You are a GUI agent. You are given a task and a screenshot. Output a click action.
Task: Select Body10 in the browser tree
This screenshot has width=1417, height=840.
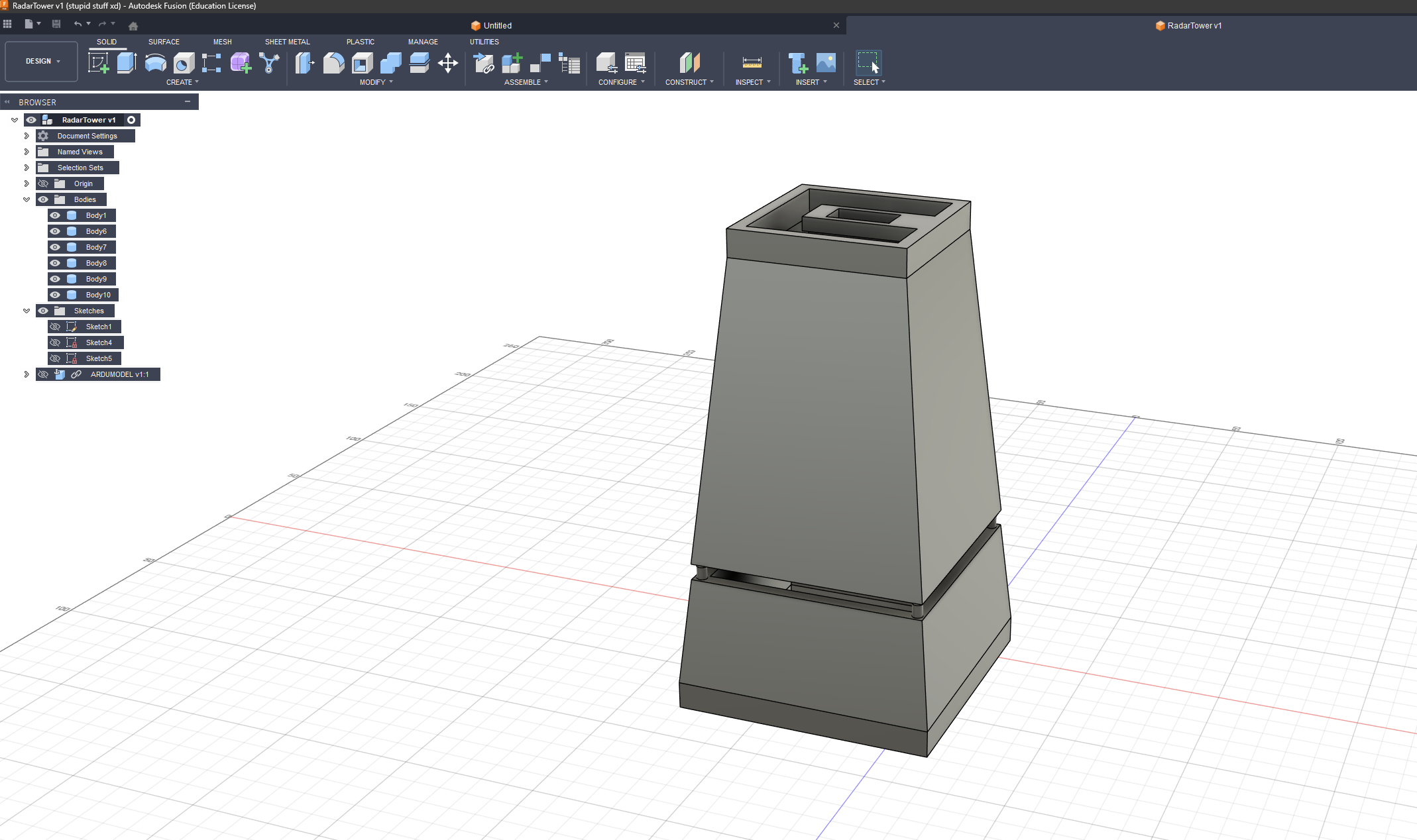tap(98, 295)
